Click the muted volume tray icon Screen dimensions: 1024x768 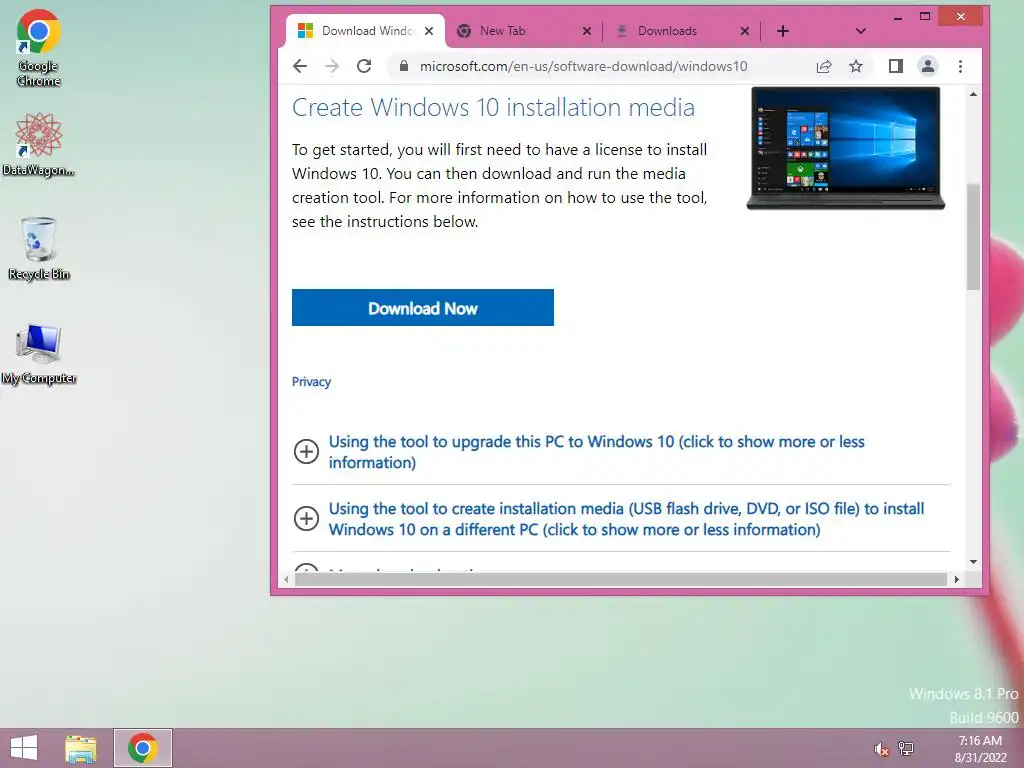click(x=881, y=749)
